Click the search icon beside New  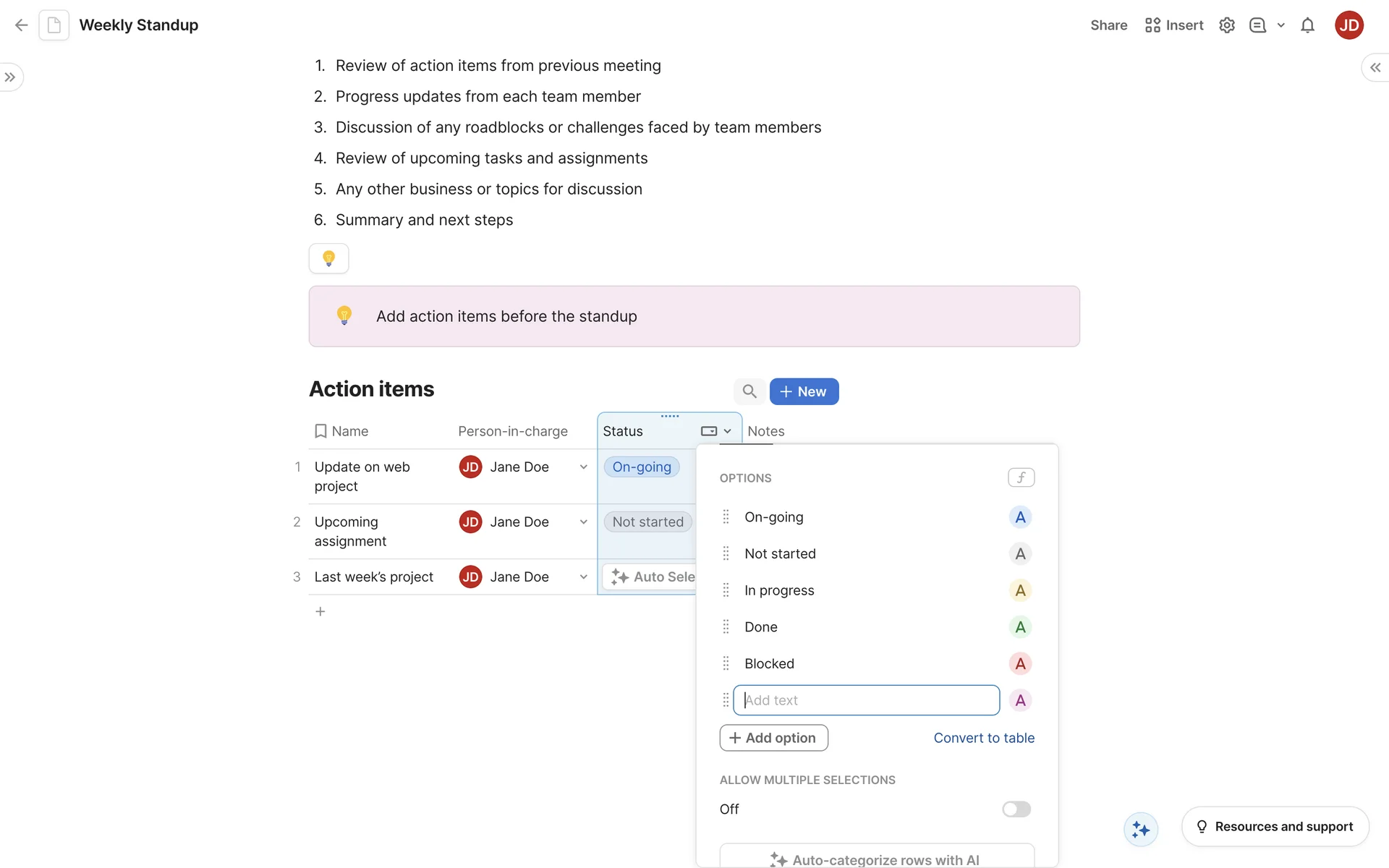749,391
